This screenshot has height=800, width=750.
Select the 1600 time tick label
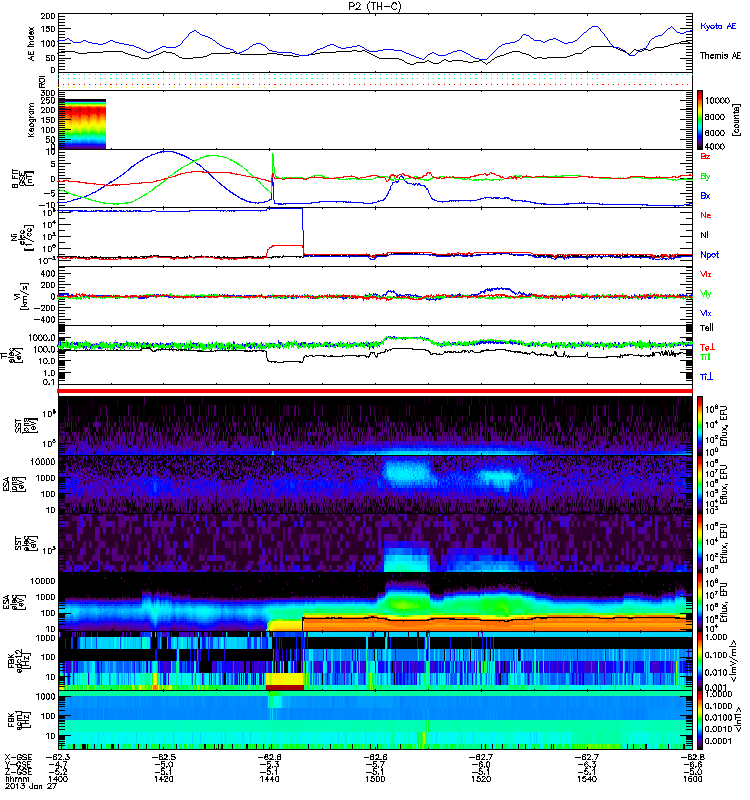(692, 779)
